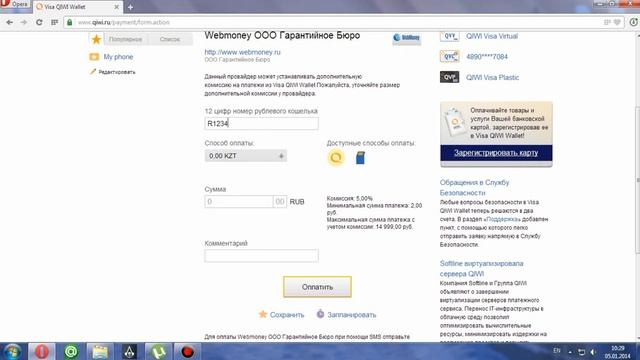Open the My phone saved payment
The height and width of the screenshot is (360, 640).
point(118,57)
